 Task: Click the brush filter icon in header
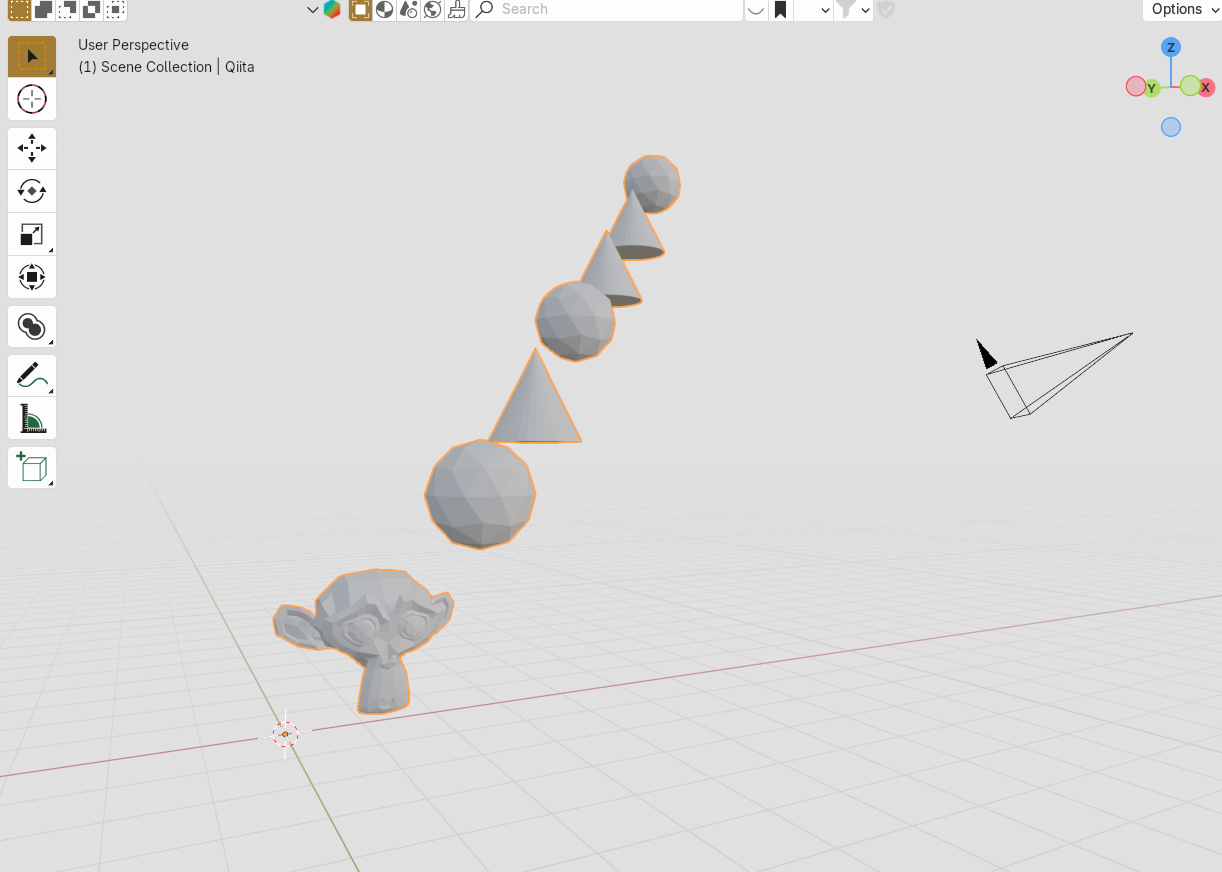tap(456, 10)
